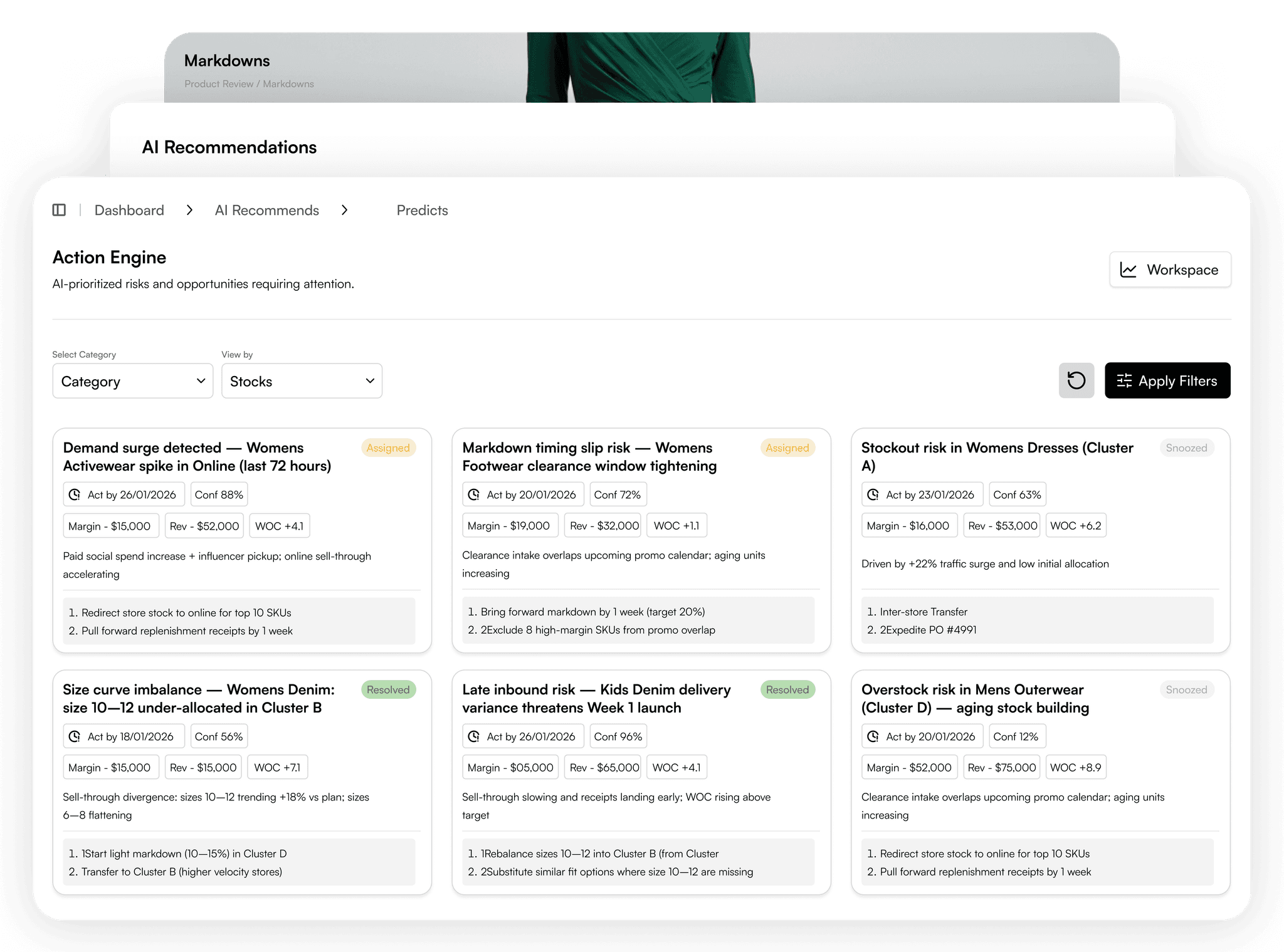Click the reset filters refresh icon
The image size is (1284, 952).
pos(1076,380)
